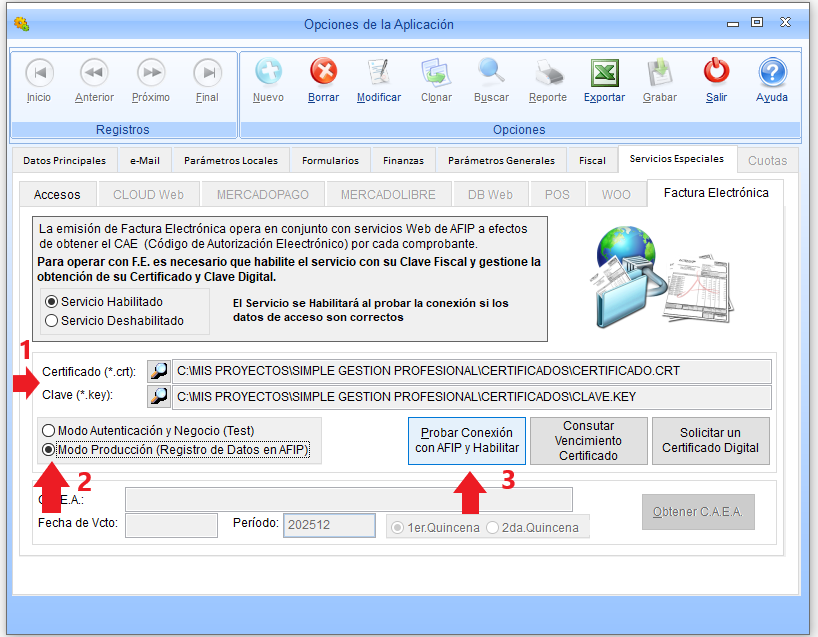Viewport: 818px width, 637px height.
Task: Open the Exportar Excel icon
Action: [604, 72]
